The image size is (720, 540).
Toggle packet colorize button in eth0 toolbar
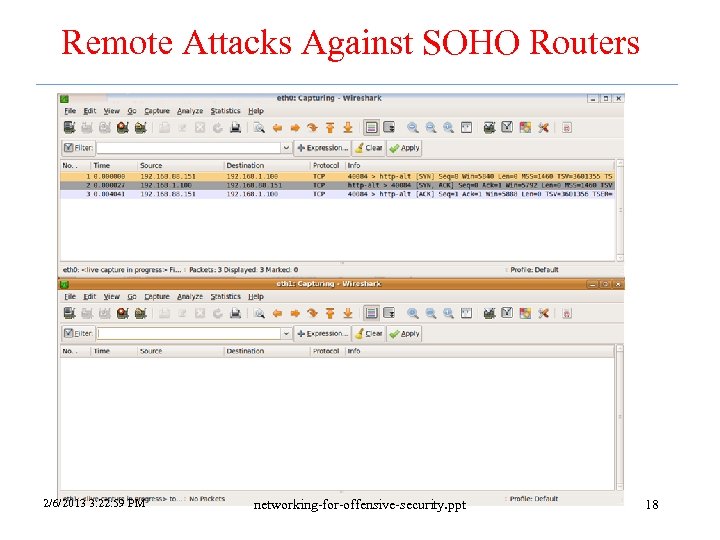[x=371, y=128]
